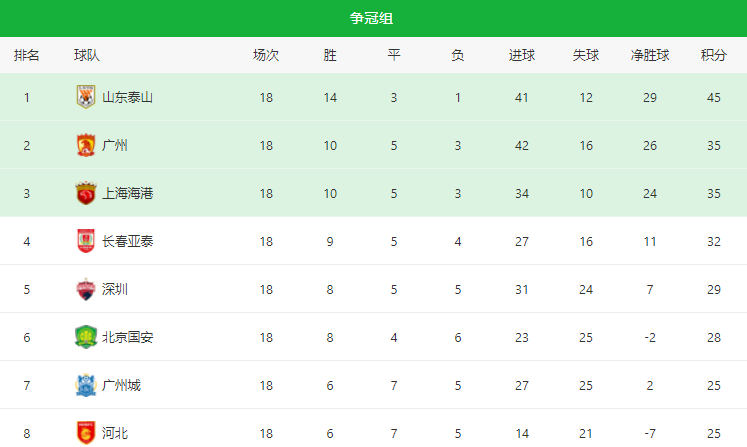This screenshot has height=447, width=747.
Task: Open the 长春亚泰 team name
Action: coord(127,241)
